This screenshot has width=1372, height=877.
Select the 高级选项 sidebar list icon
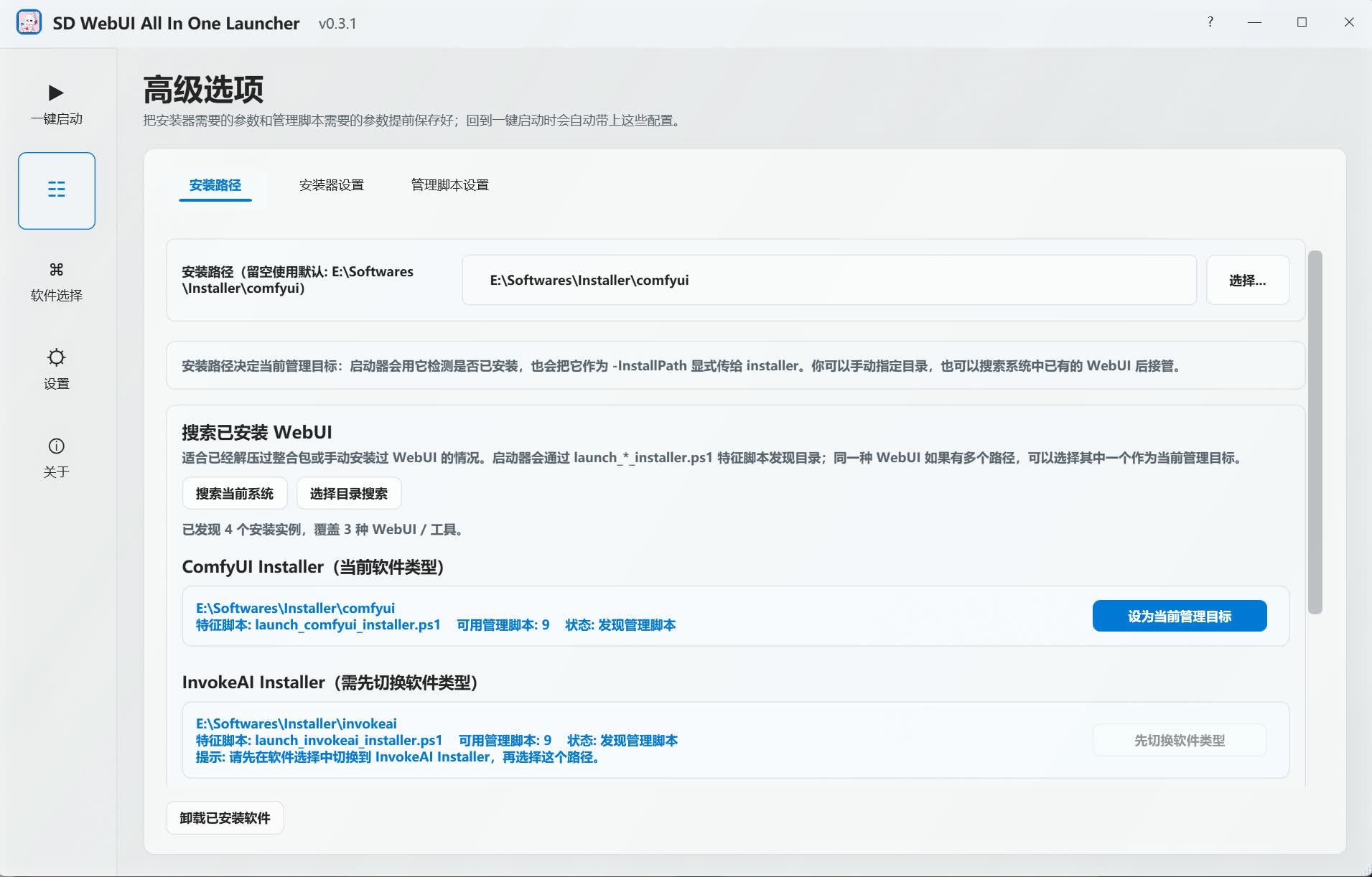57,190
